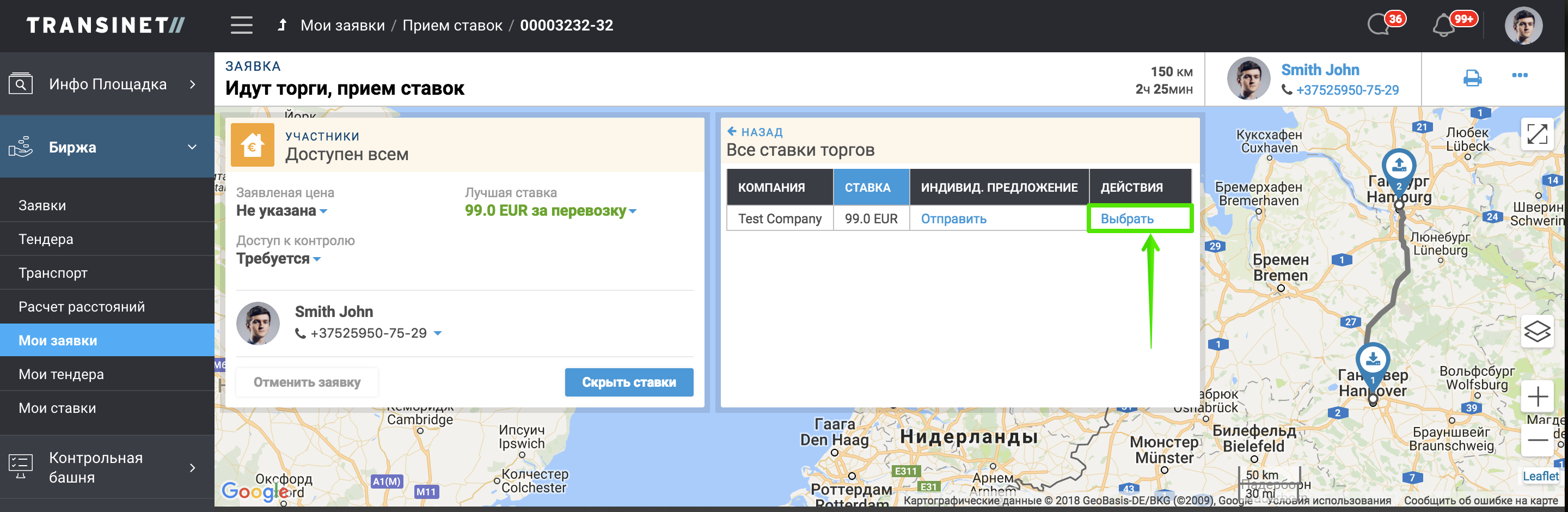Image resolution: width=1568 pixels, height=512 pixels.
Task: Expand map to fullscreen
Action: point(1536,134)
